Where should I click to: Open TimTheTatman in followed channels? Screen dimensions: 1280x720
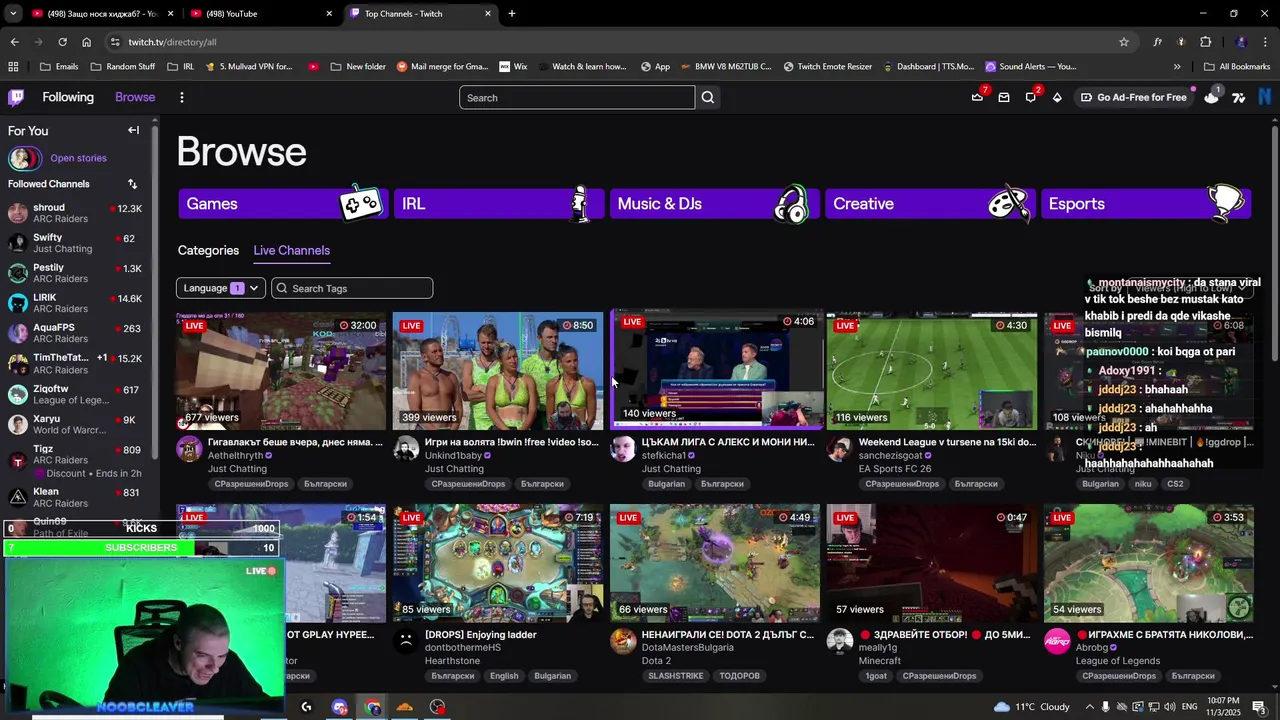76,363
